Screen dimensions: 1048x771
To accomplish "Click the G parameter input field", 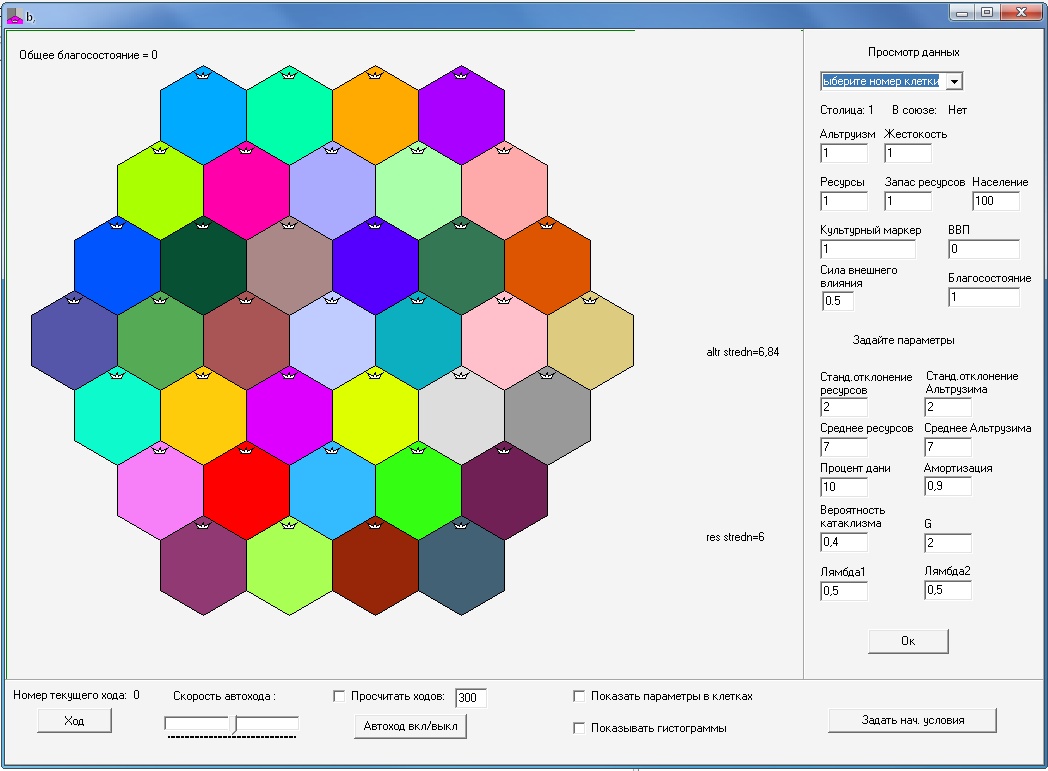I will 948,543.
